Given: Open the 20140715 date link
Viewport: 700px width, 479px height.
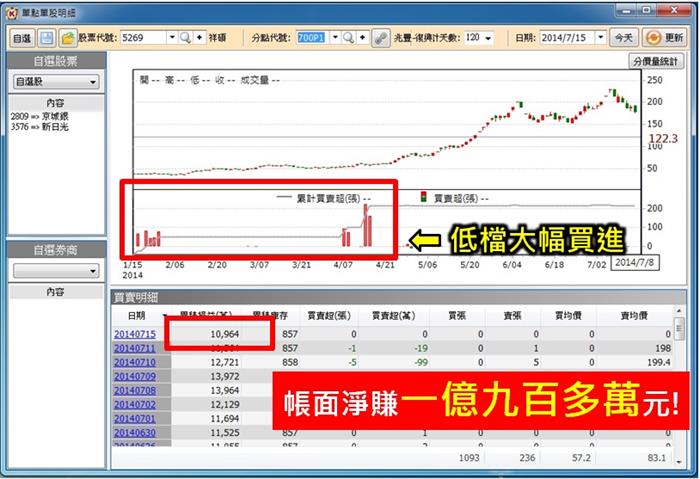Looking at the screenshot, I should pos(135,334).
